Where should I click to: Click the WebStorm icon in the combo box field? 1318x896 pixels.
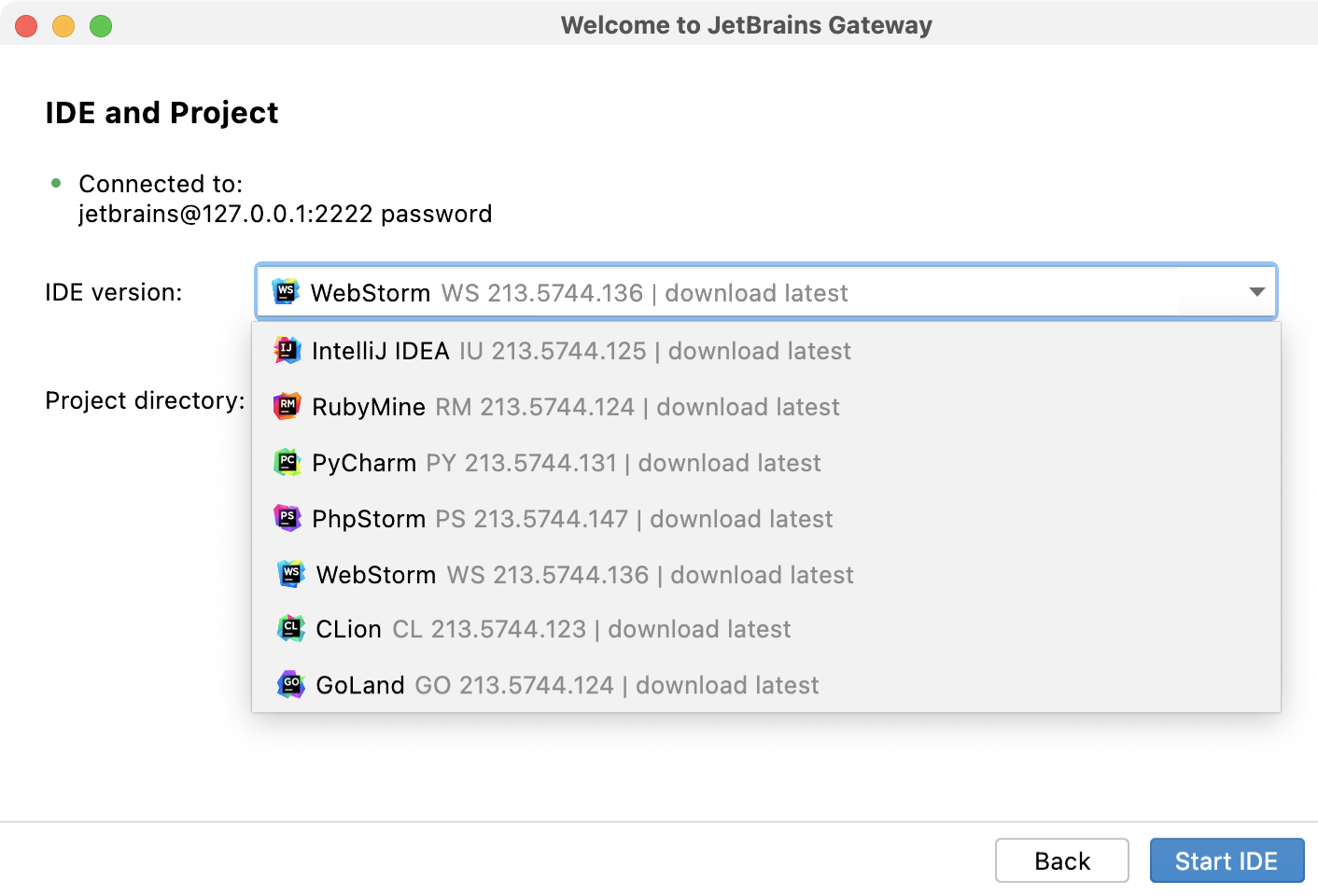click(286, 291)
